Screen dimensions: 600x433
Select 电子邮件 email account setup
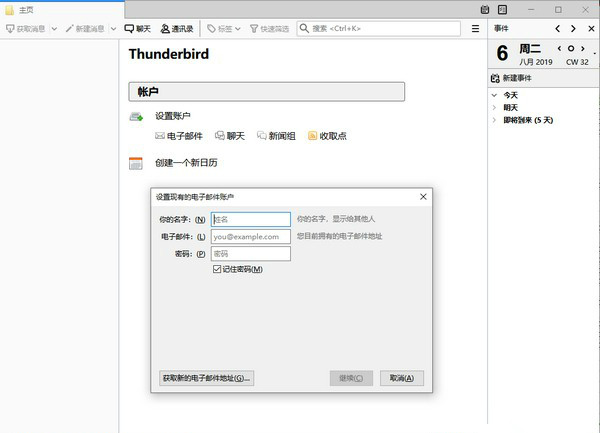(181, 136)
